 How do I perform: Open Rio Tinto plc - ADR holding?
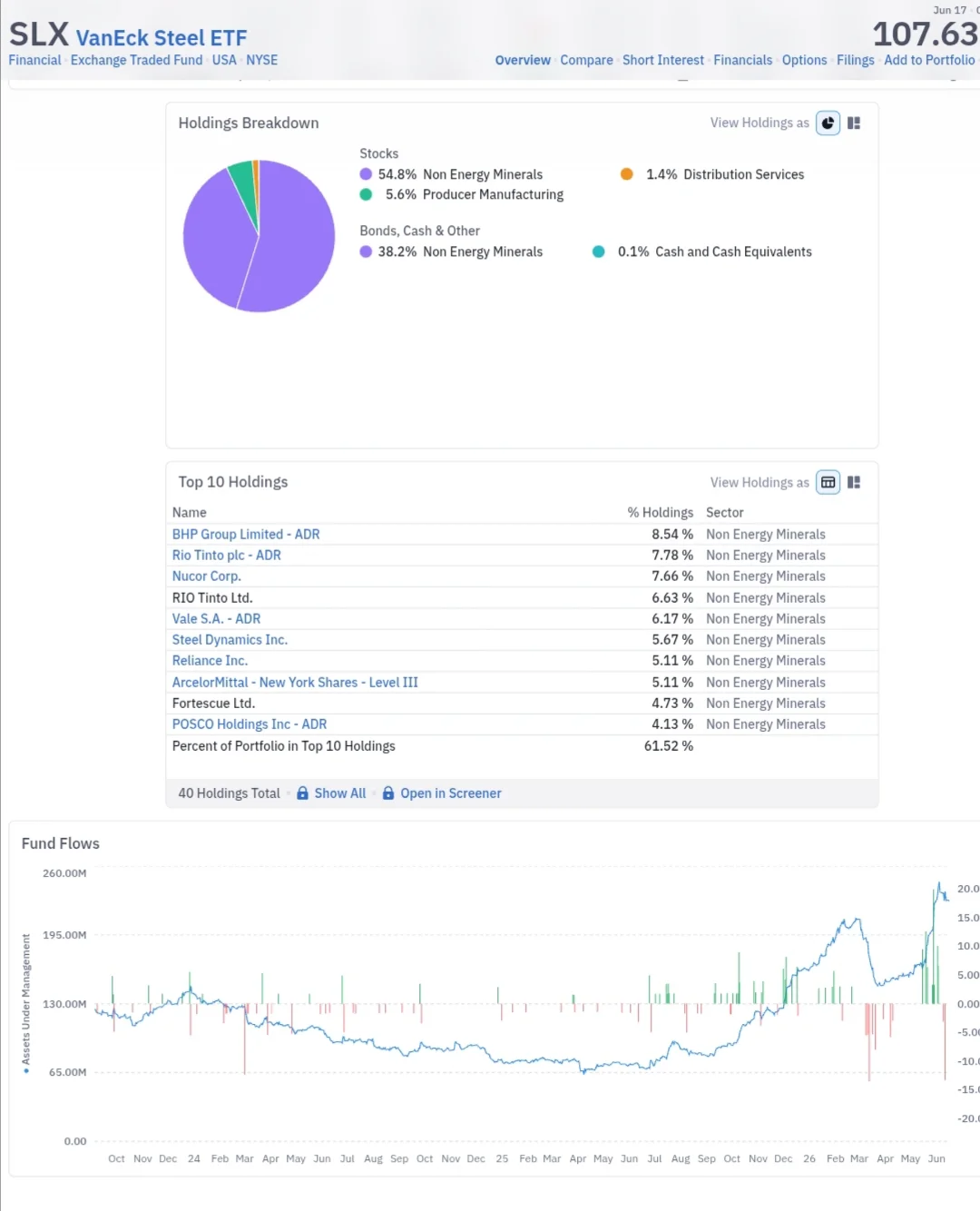(x=227, y=556)
